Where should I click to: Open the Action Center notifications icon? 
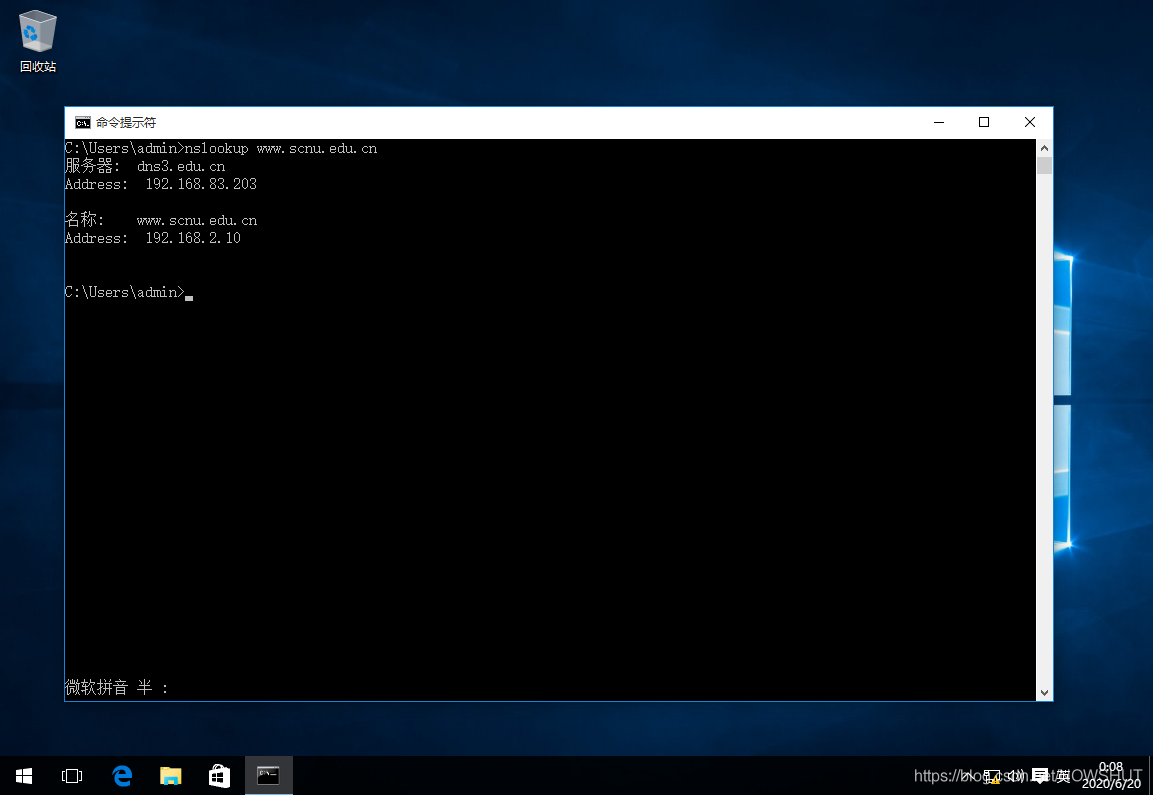coord(1040,776)
